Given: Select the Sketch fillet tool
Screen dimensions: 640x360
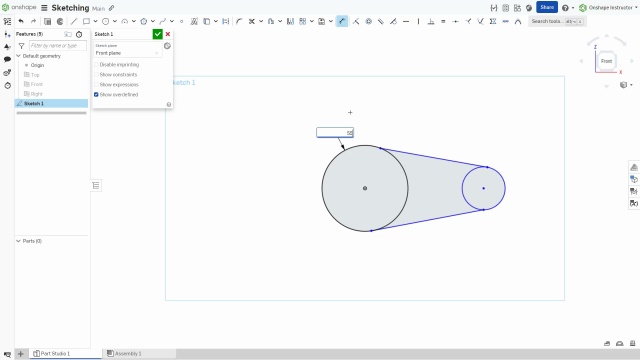Looking at the screenshot, I should (x=239, y=21).
